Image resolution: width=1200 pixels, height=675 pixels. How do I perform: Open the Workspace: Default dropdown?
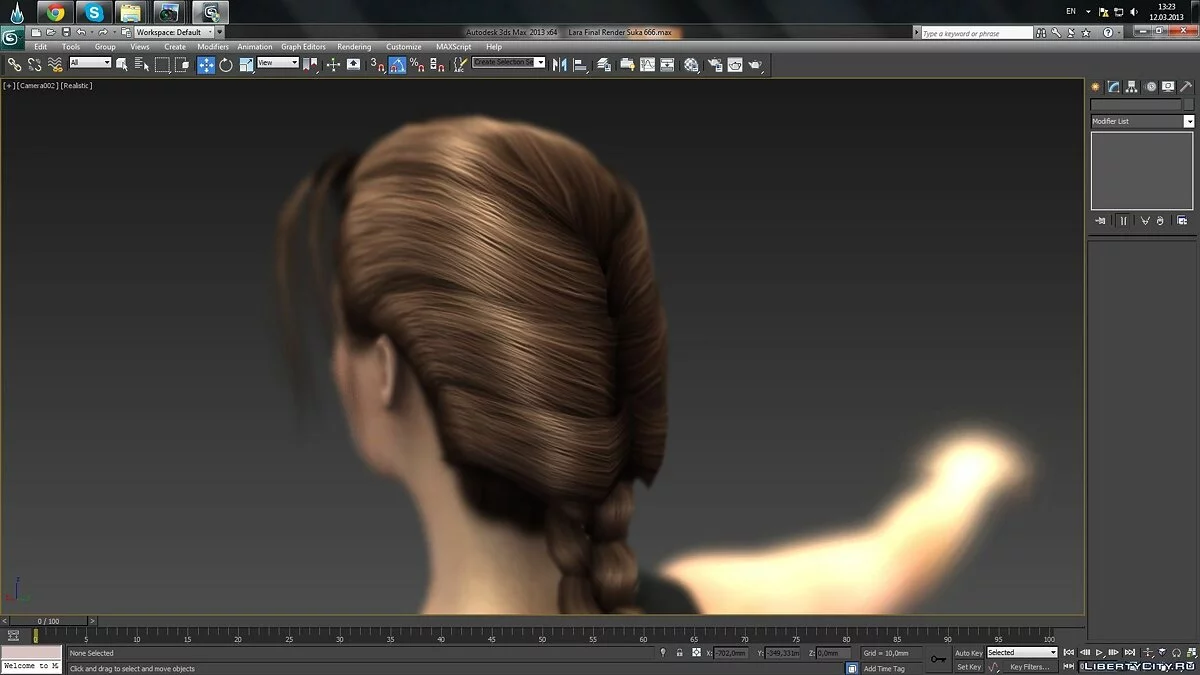coord(174,32)
